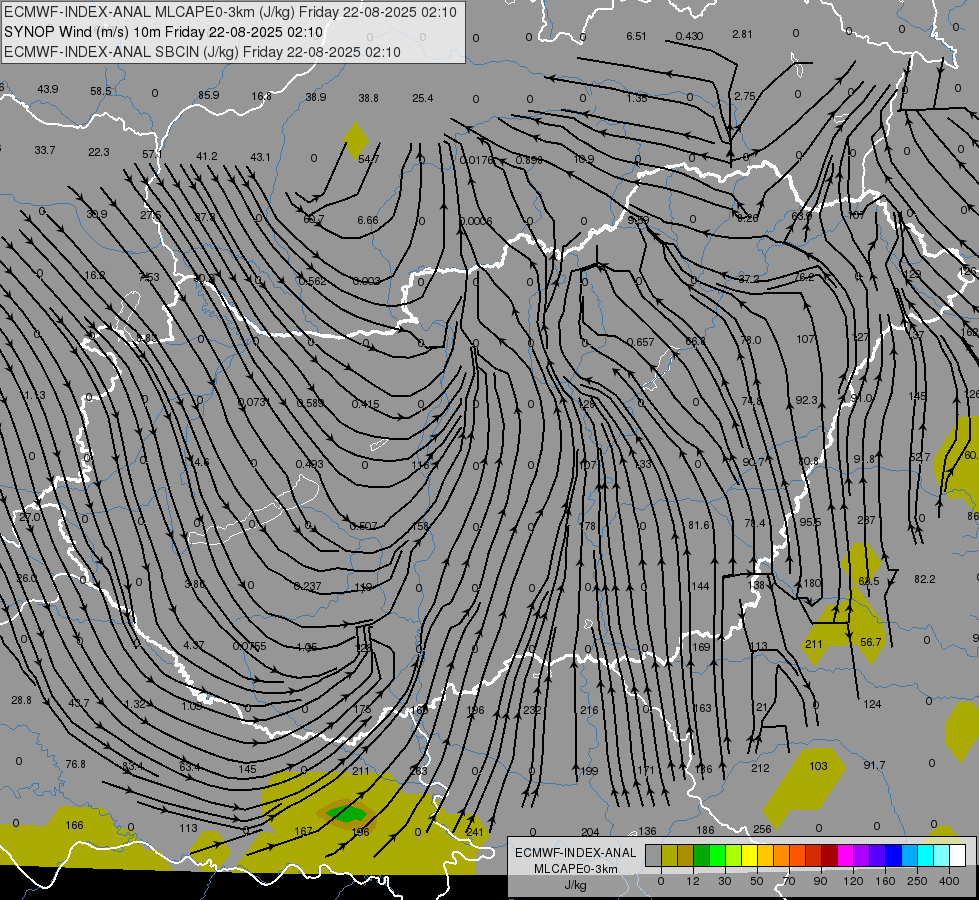This screenshot has height=900, width=979.
Task: Click the map value 3.86
Action: tap(195, 584)
